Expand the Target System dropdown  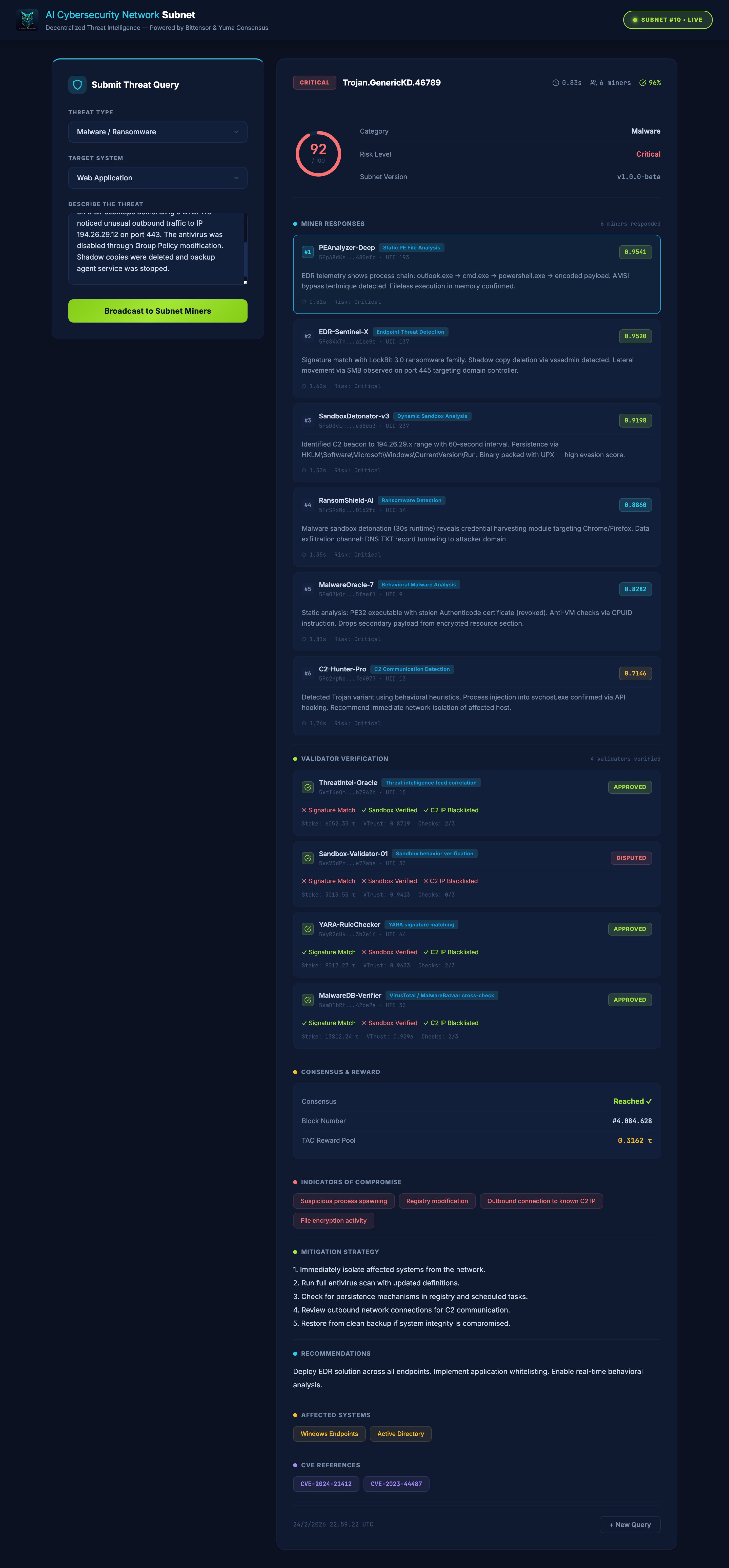pos(157,178)
